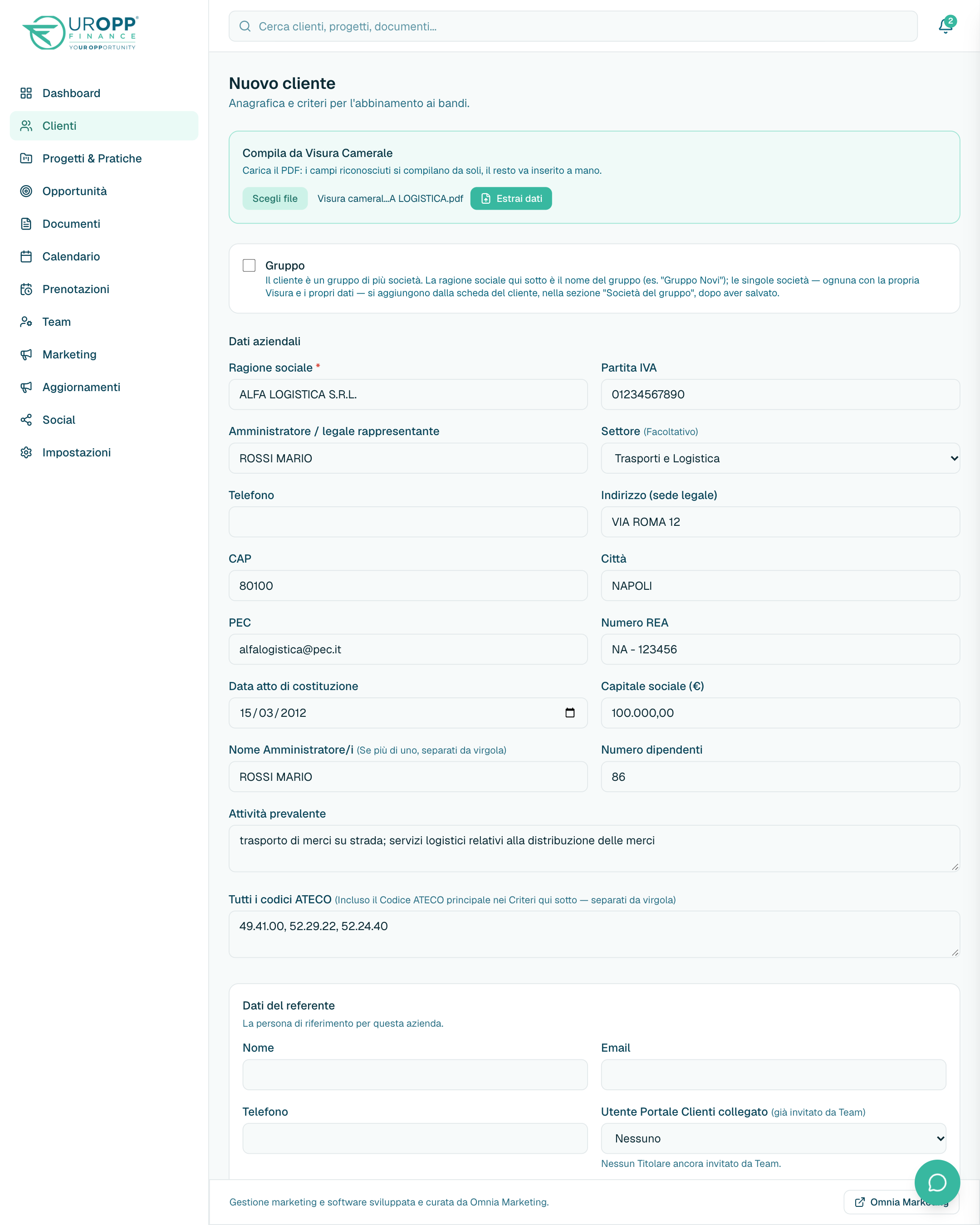Screen dimensions: 980x1225
Task: Click the Dashboard grid icon
Action: click(26, 93)
